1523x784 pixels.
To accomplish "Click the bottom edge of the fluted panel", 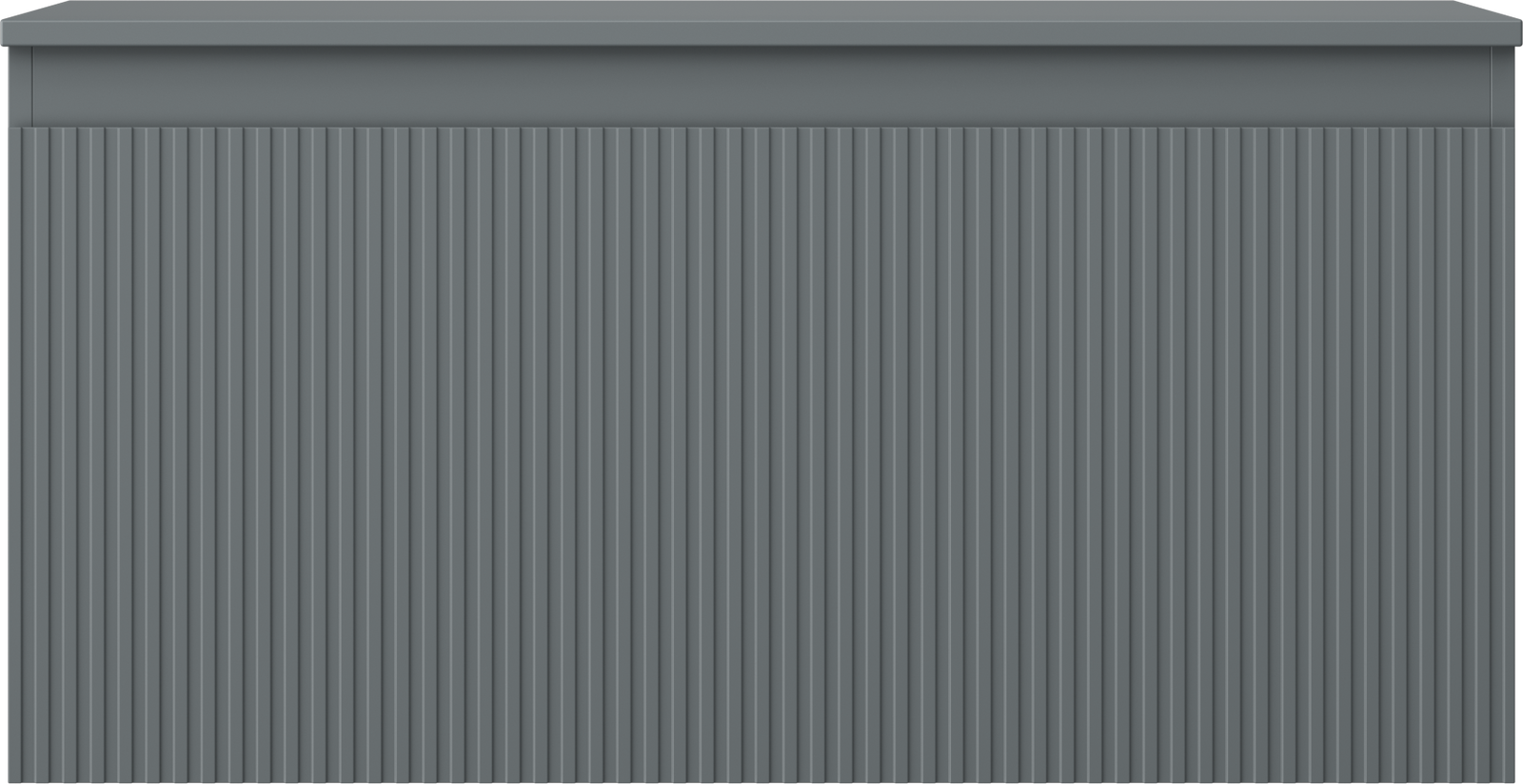I will click(761, 780).
